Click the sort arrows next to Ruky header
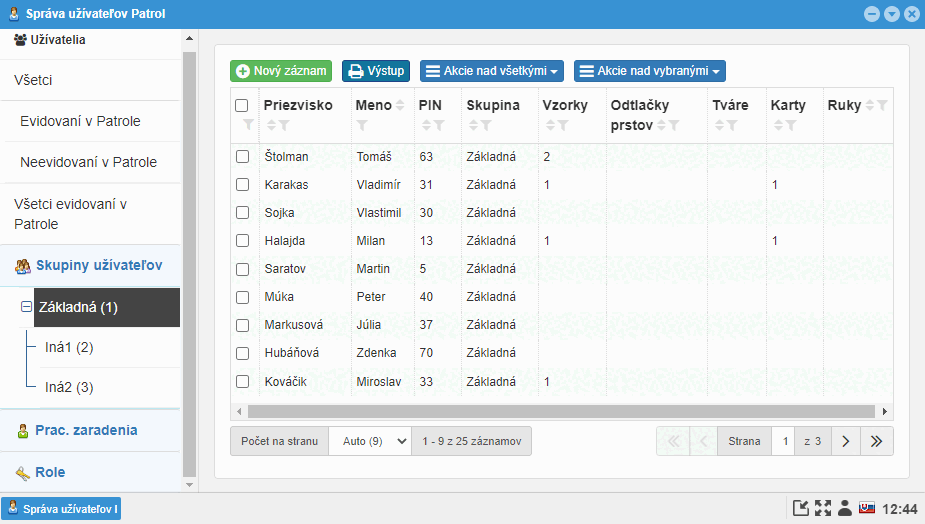 (x=870, y=105)
